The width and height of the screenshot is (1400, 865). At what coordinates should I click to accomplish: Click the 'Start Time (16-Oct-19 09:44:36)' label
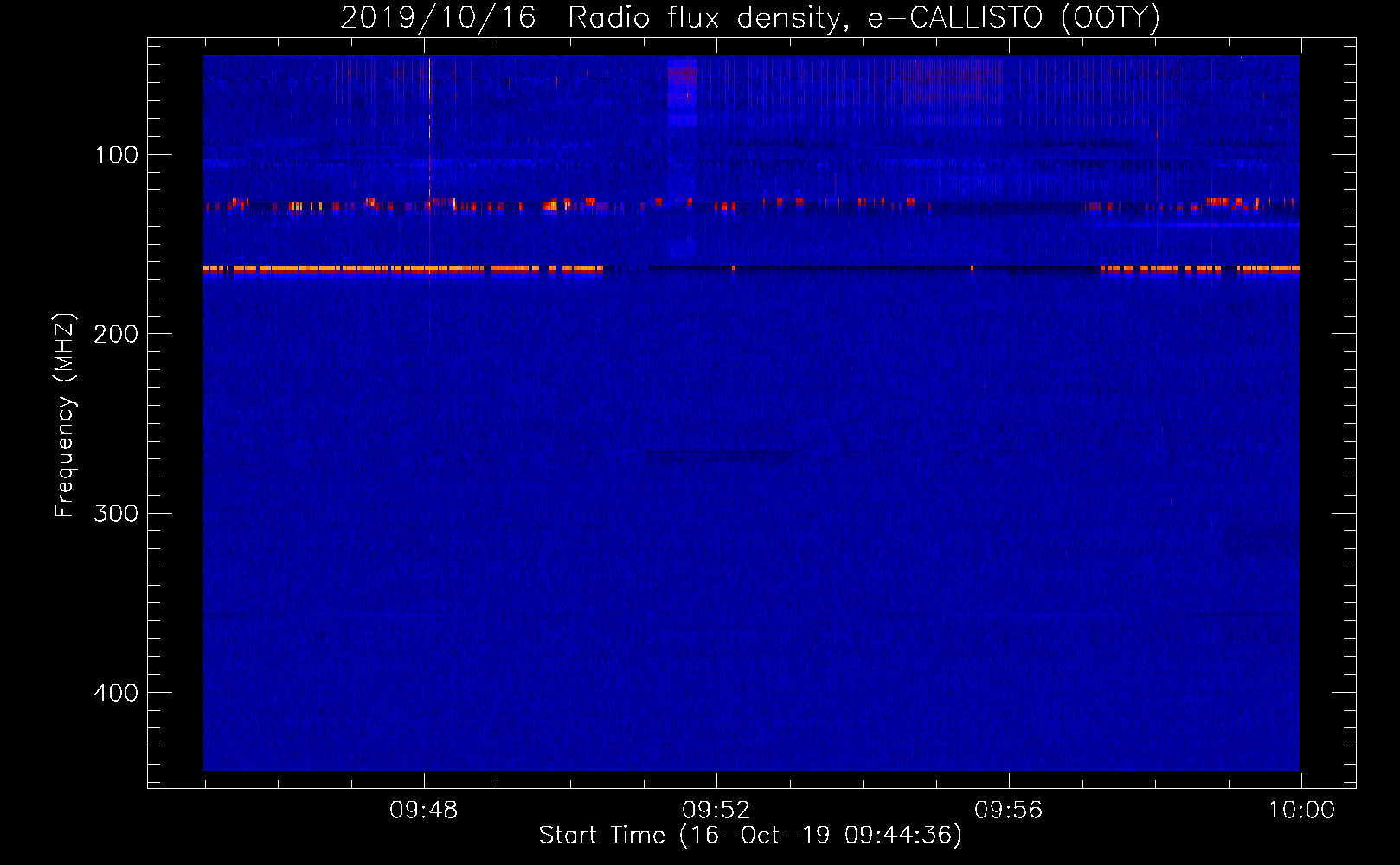[750, 836]
